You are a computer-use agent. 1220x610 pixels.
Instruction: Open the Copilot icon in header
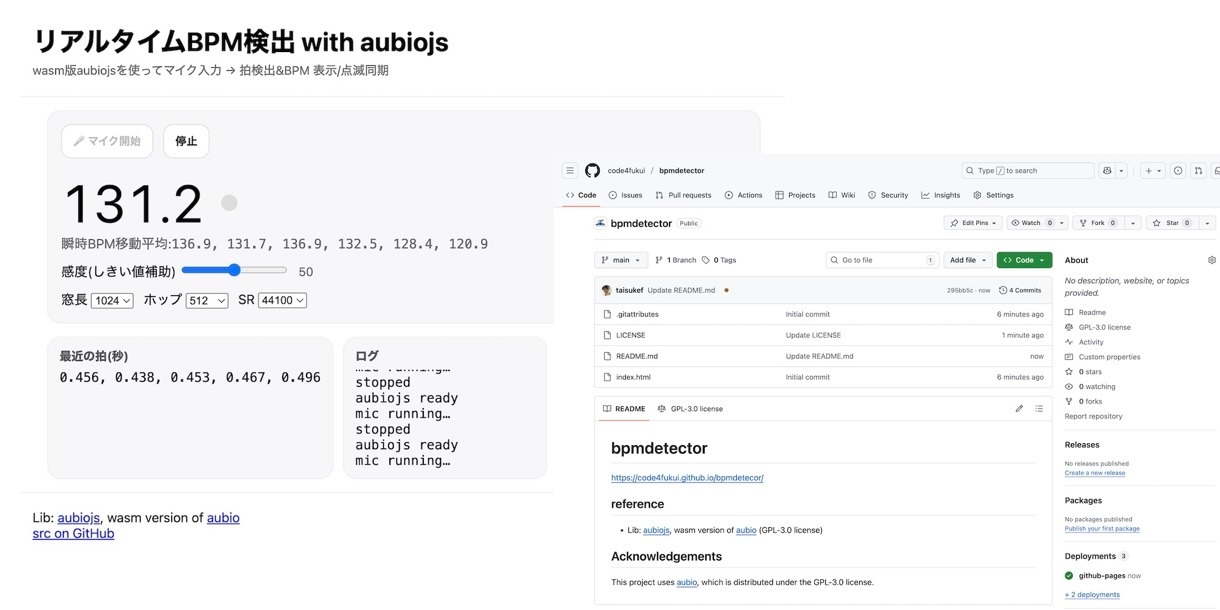click(x=1107, y=171)
